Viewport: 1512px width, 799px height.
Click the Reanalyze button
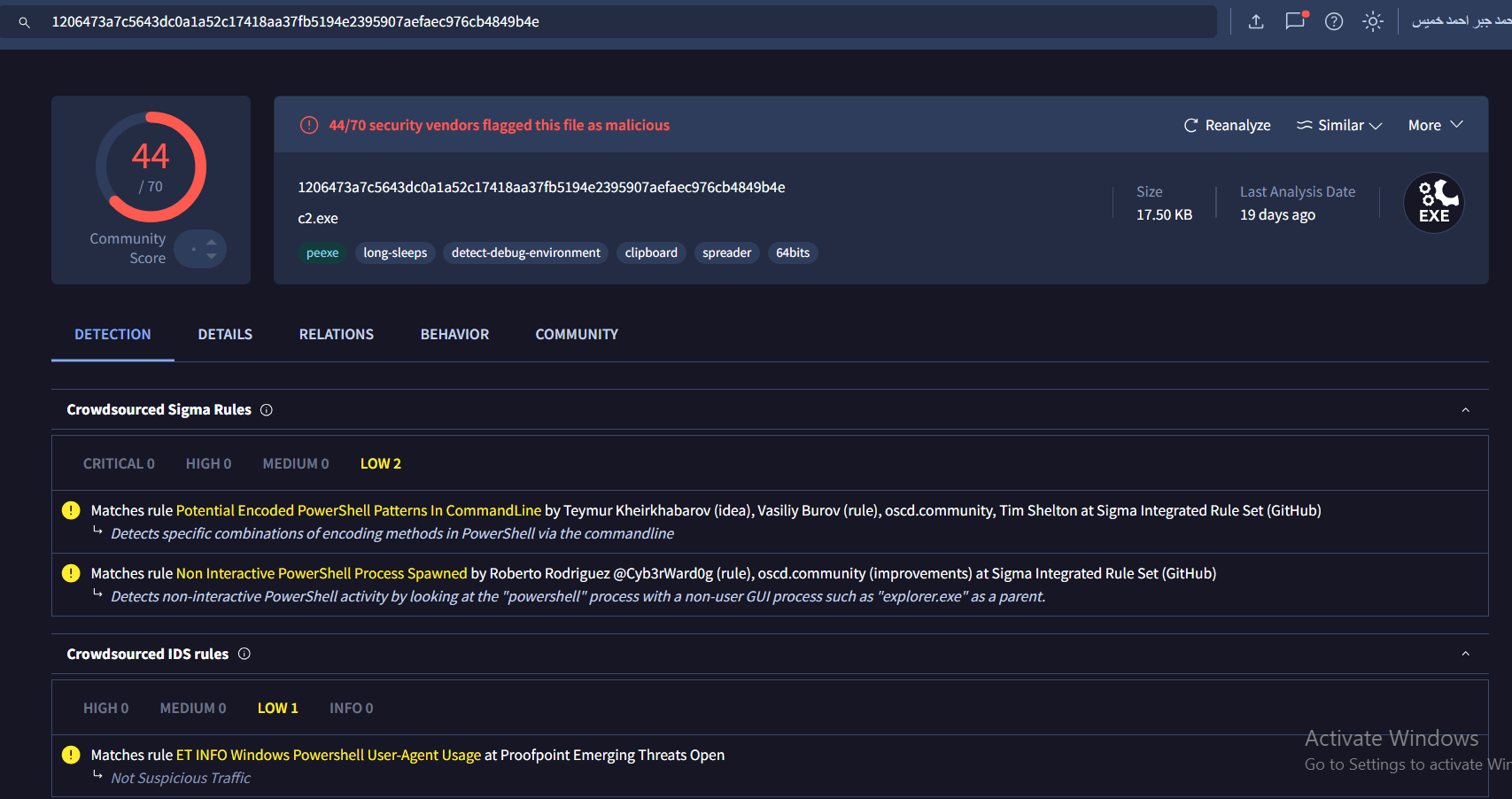click(x=1228, y=126)
